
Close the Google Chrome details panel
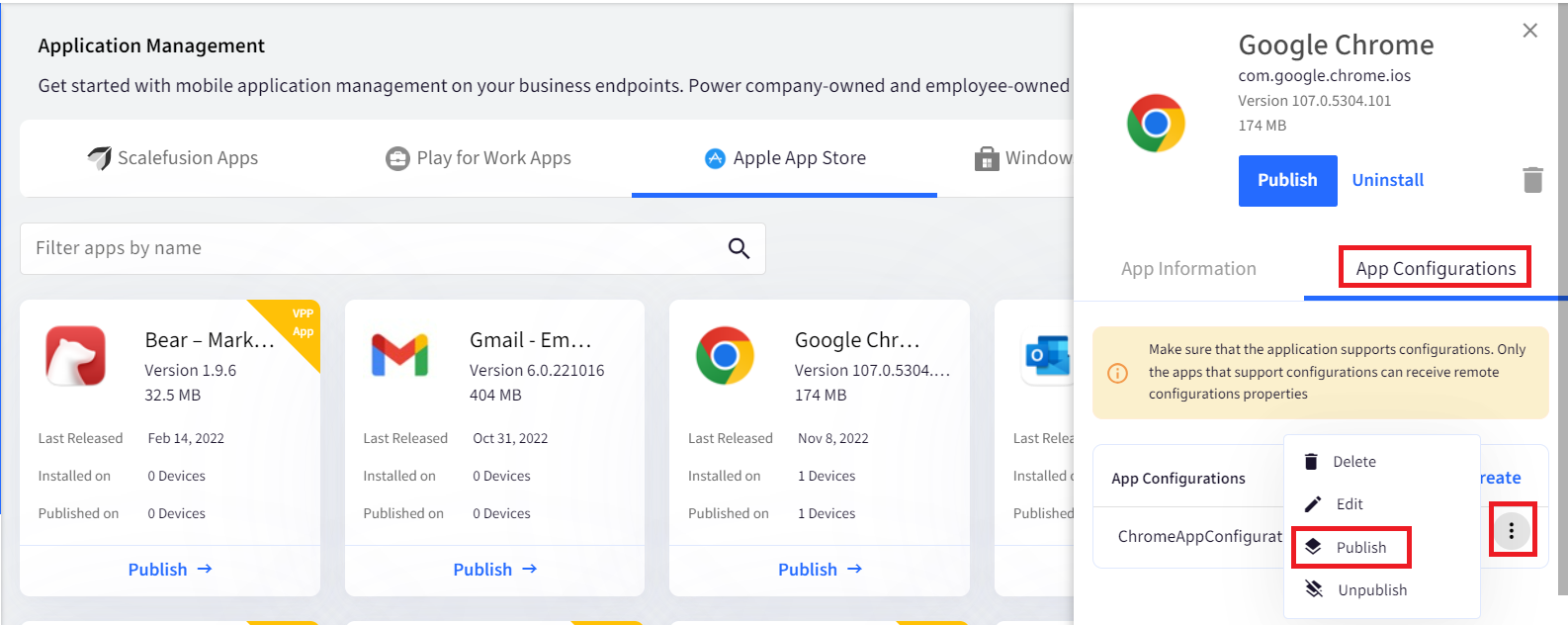[x=1530, y=31]
